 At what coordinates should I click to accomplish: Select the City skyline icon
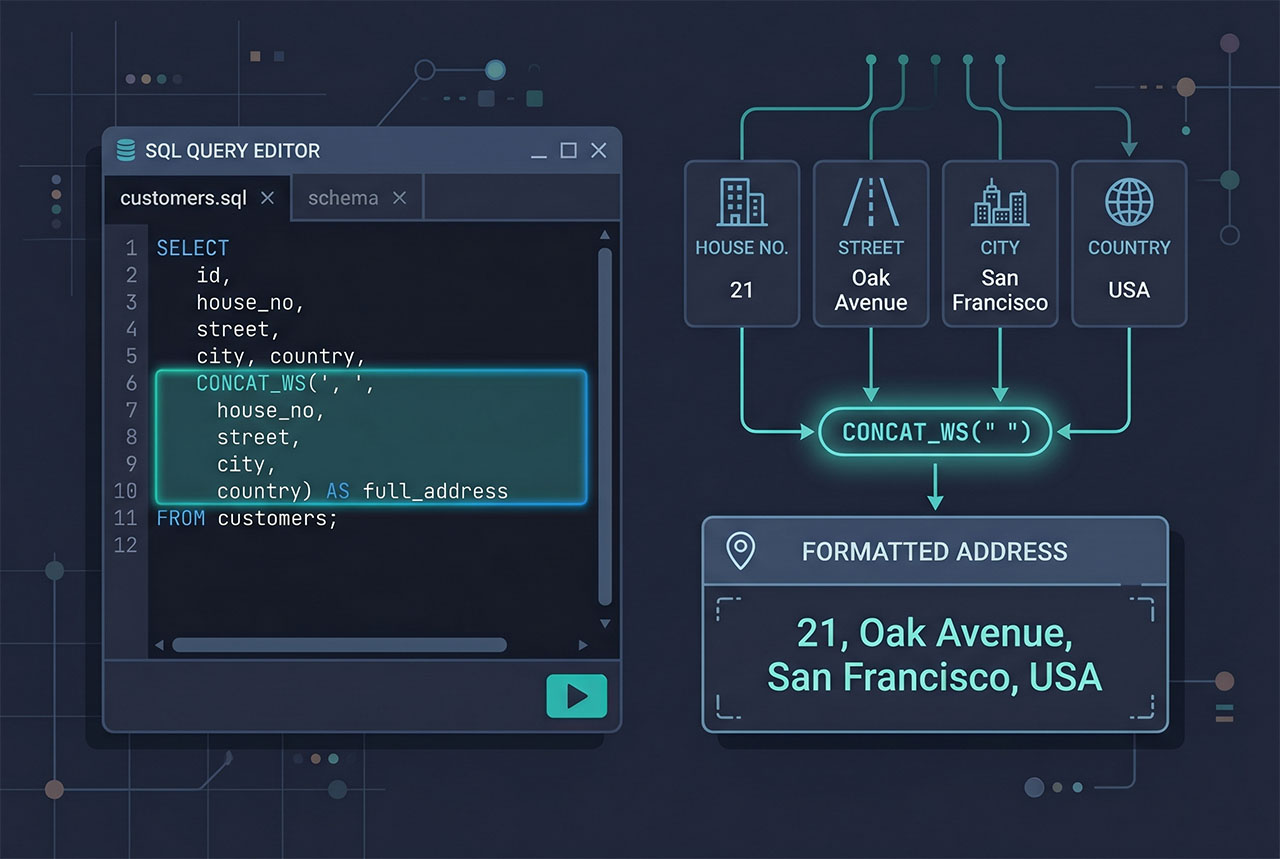click(999, 202)
